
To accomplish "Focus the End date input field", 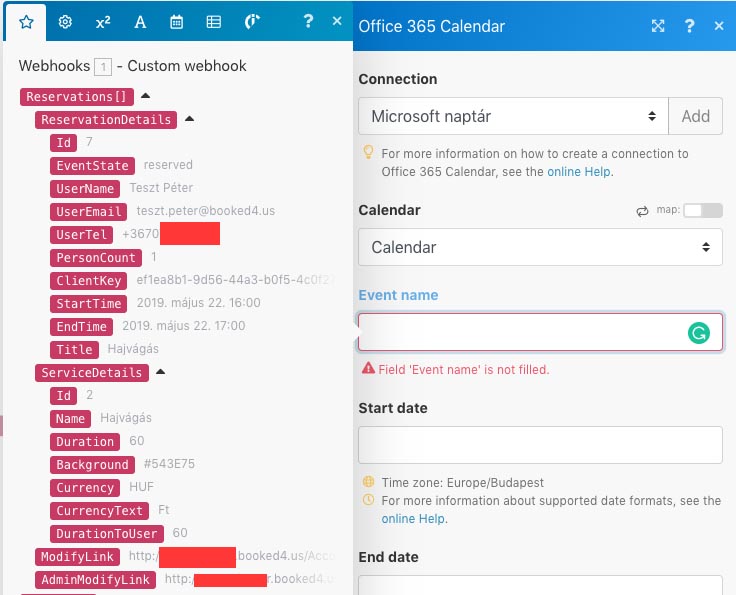I will pyautogui.click(x=540, y=585).
